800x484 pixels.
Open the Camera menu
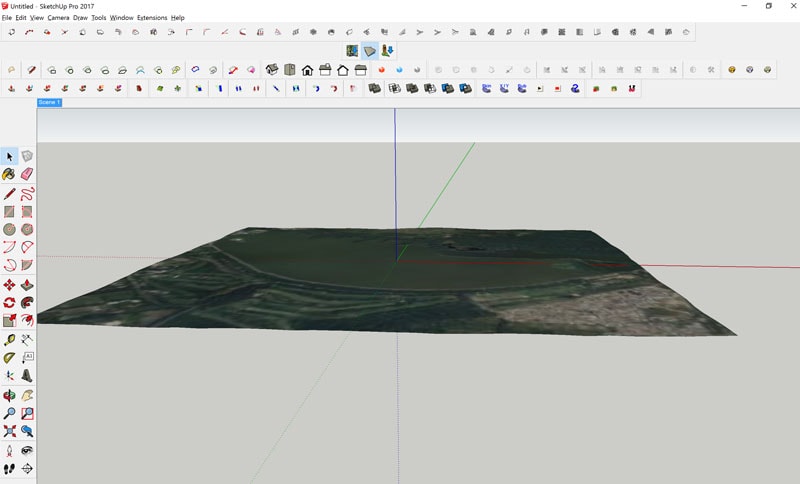[58, 17]
